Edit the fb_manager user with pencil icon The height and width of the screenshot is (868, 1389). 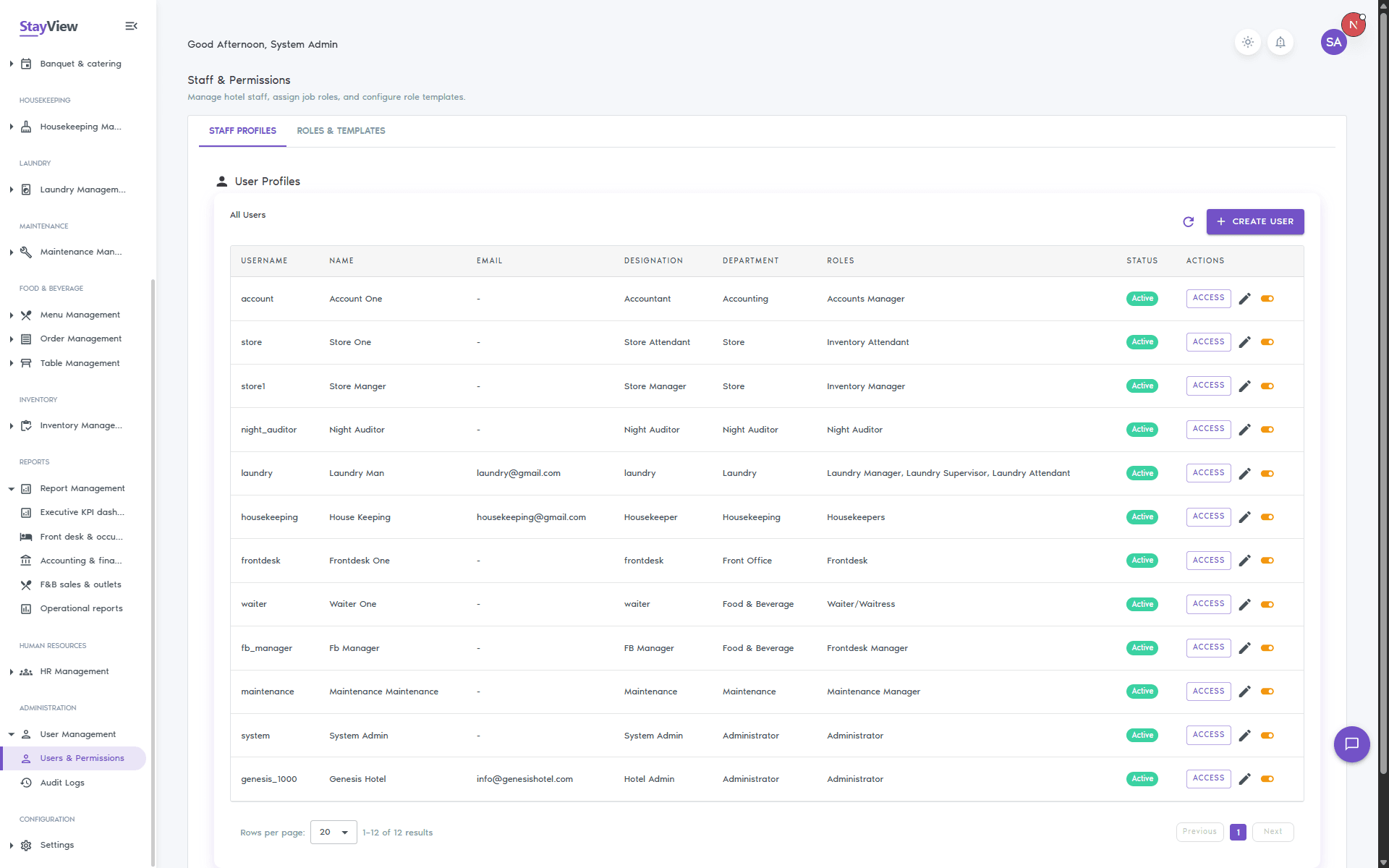click(1244, 648)
